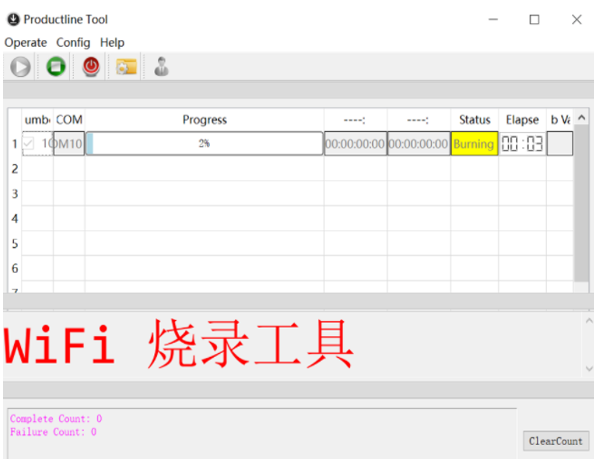Open the Config menu
Image resolution: width=597 pixels, height=462 pixels.
(73, 42)
